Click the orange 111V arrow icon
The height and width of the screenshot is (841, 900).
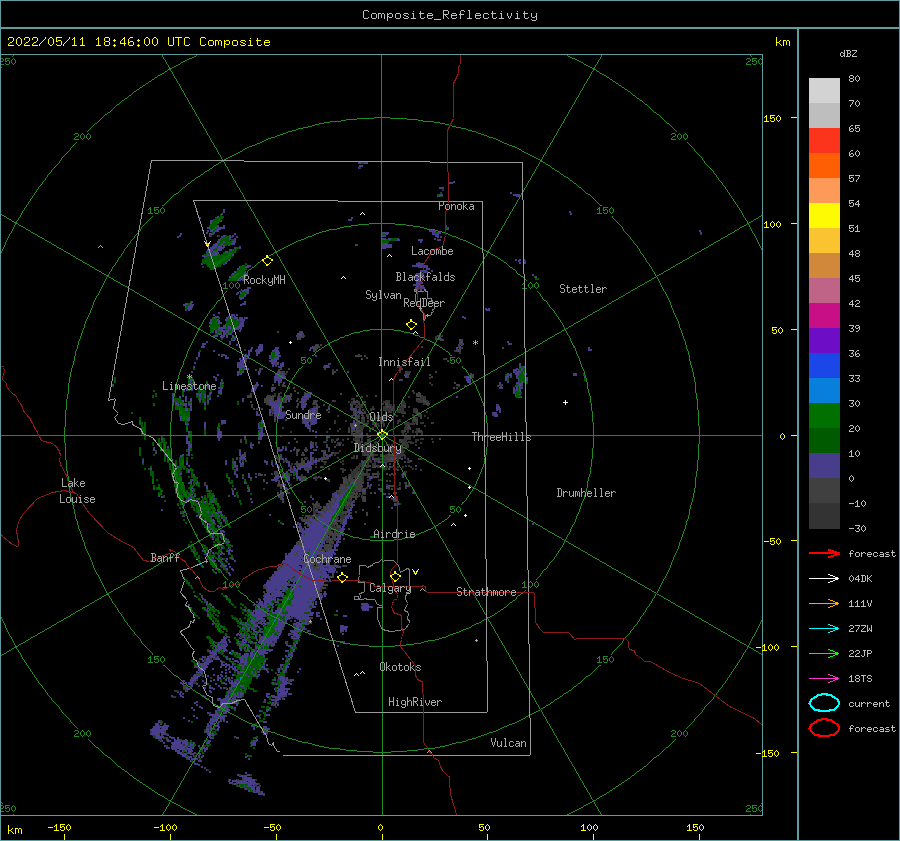pyautogui.click(x=824, y=603)
